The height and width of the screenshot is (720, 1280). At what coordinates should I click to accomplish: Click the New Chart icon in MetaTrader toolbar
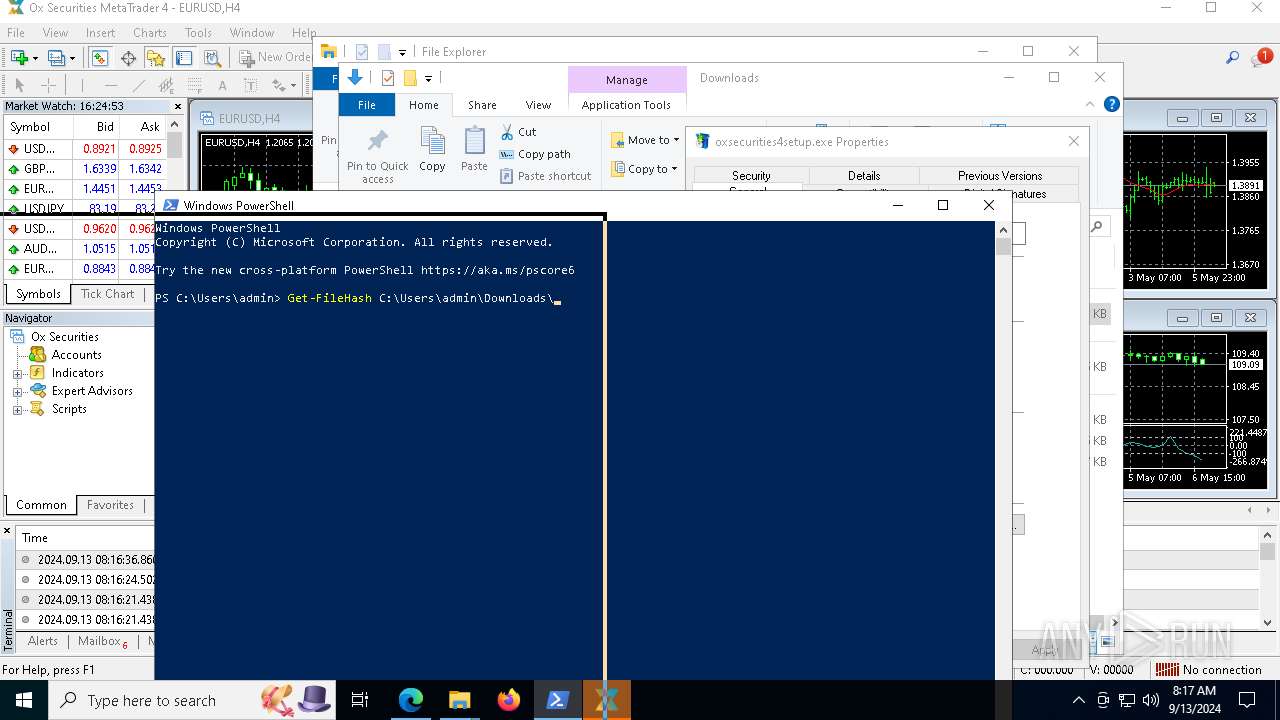(x=19, y=58)
